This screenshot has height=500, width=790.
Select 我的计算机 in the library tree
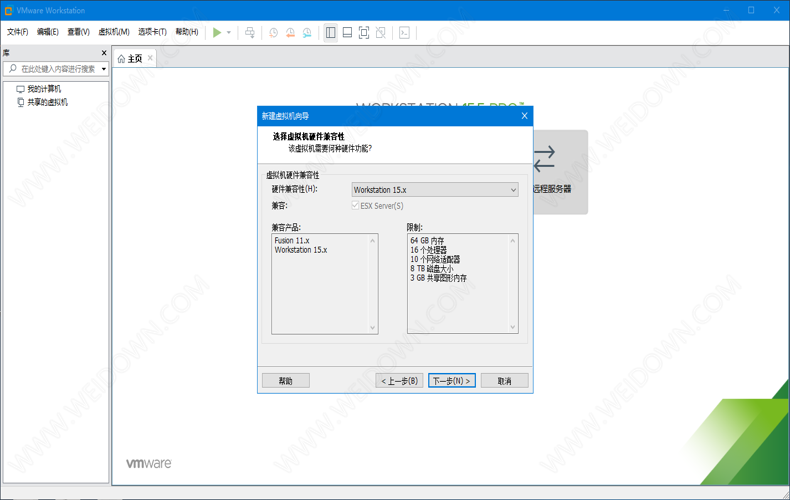(44, 89)
